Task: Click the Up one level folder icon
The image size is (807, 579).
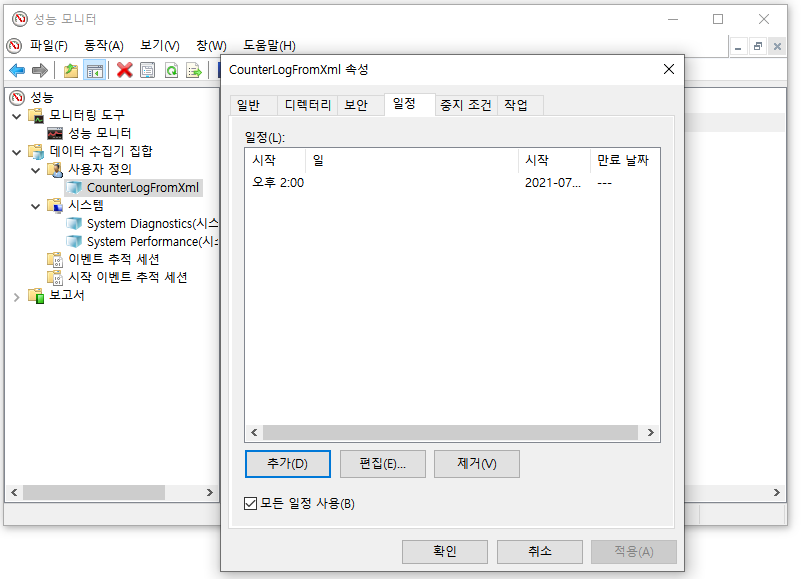Action: click(71, 70)
